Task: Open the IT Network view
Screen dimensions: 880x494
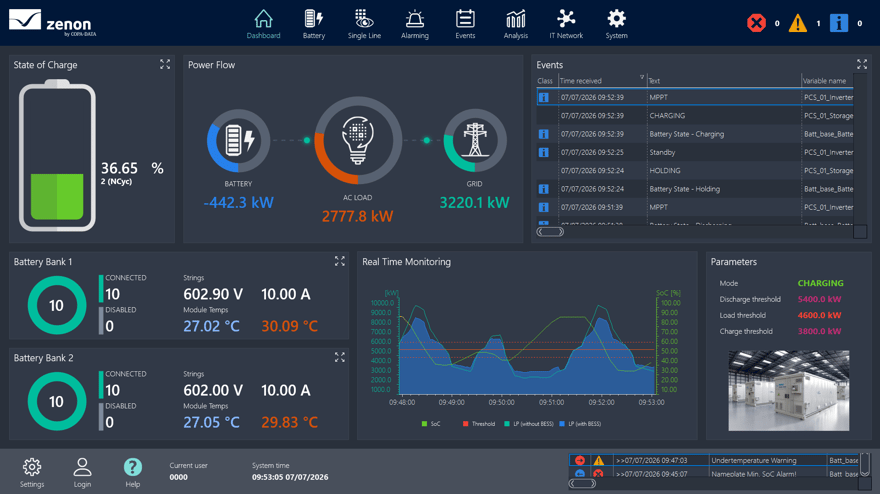Action: coord(566,24)
